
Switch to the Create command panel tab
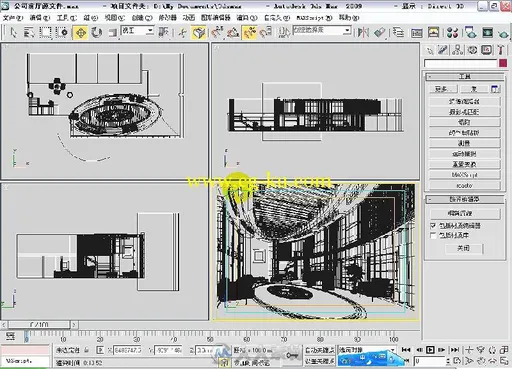point(430,50)
